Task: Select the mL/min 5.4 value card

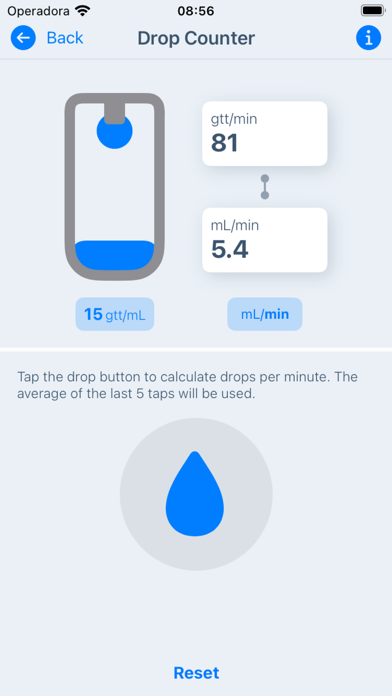Action: click(x=265, y=240)
